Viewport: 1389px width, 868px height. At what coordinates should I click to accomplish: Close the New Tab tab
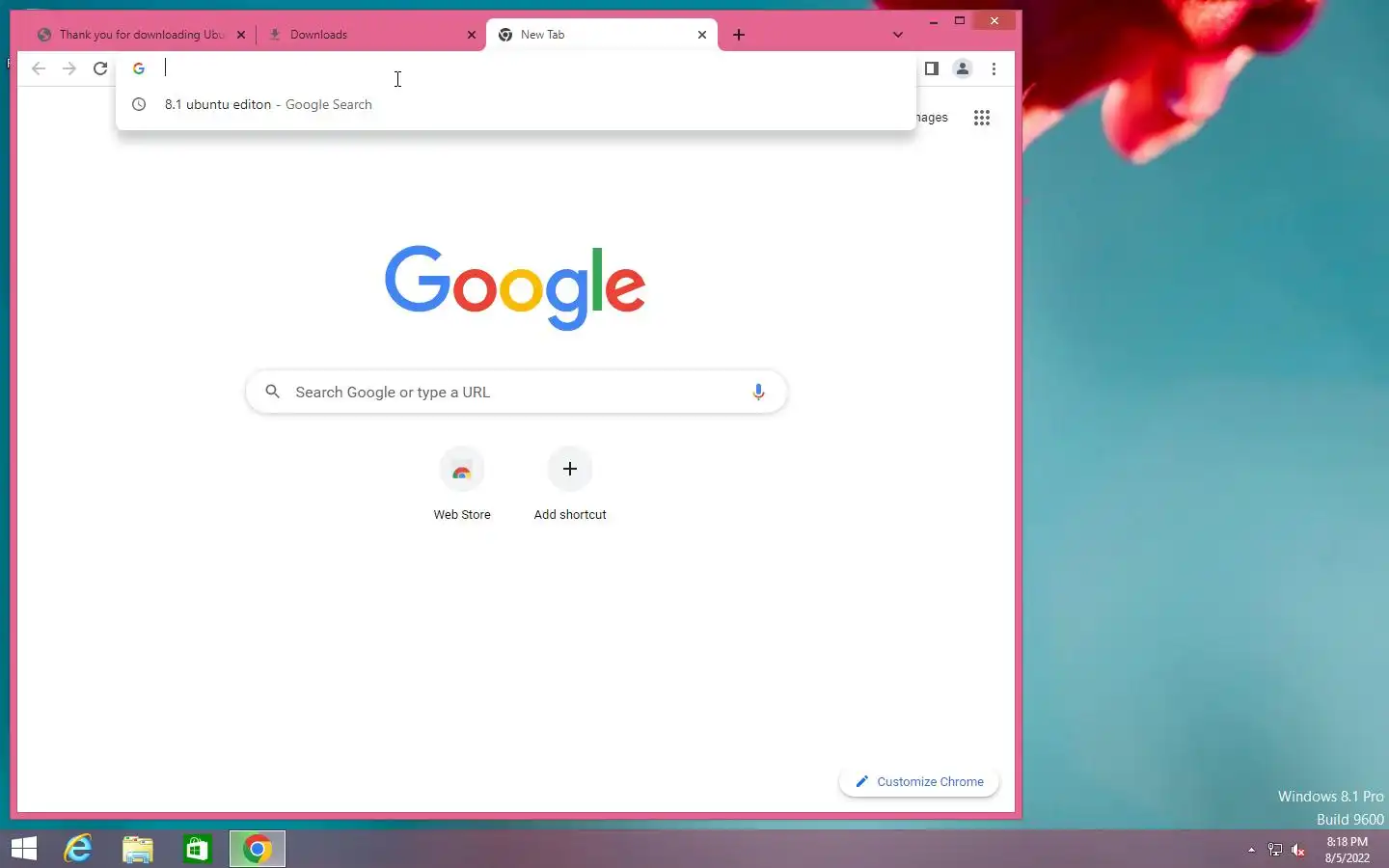[x=702, y=35]
